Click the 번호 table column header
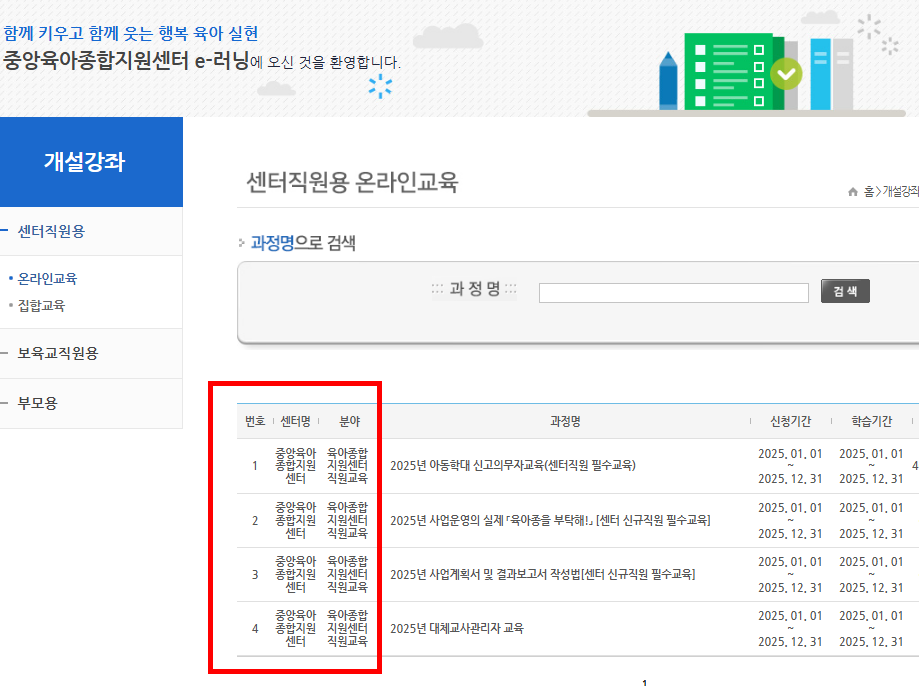 252,420
